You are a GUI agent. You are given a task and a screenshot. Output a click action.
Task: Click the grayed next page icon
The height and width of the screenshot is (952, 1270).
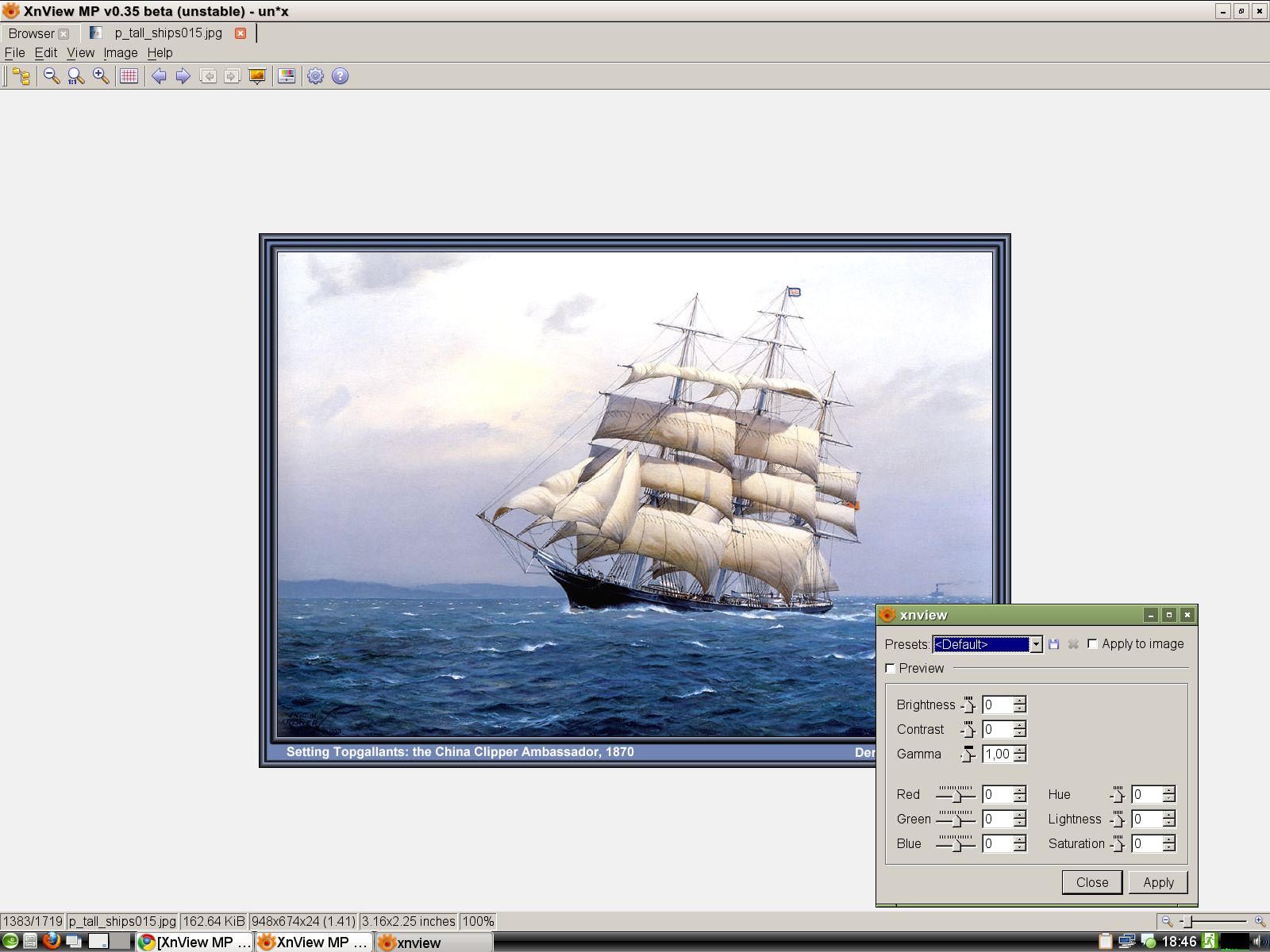tap(232, 76)
